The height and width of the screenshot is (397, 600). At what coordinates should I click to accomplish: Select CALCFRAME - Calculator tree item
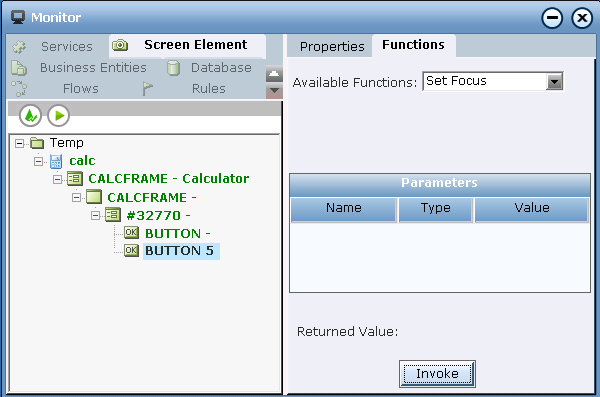[x=169, y=178]
